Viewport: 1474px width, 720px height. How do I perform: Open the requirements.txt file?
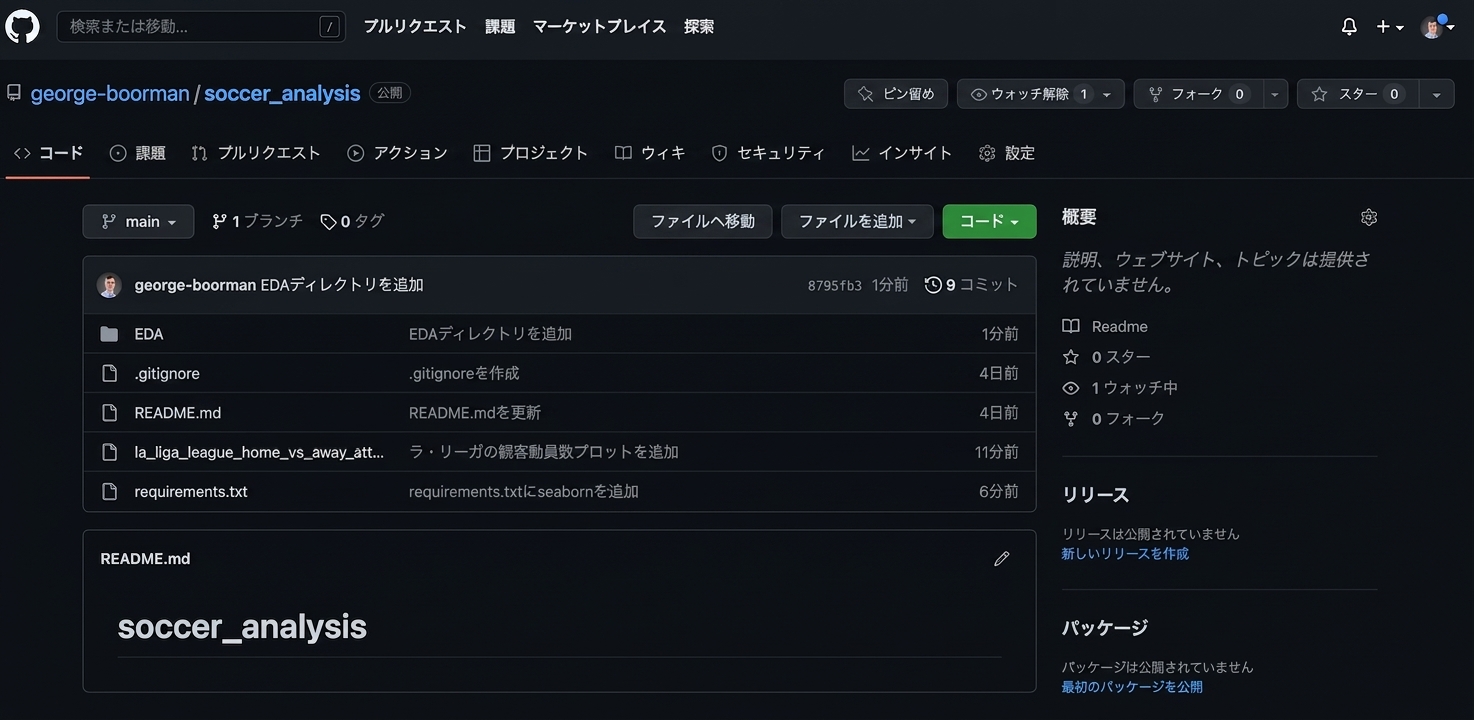point(191,492)
